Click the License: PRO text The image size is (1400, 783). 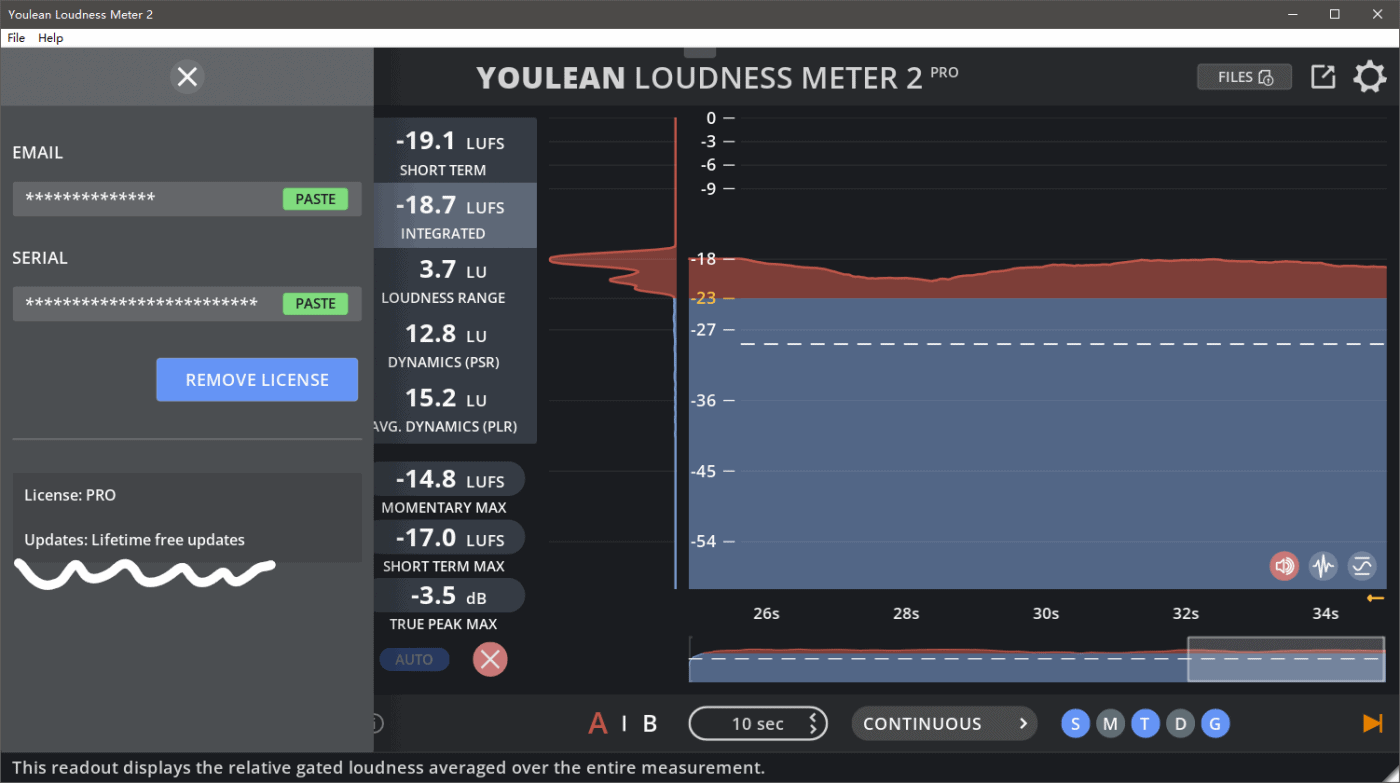pyautogui.click(x=70, y=495)
